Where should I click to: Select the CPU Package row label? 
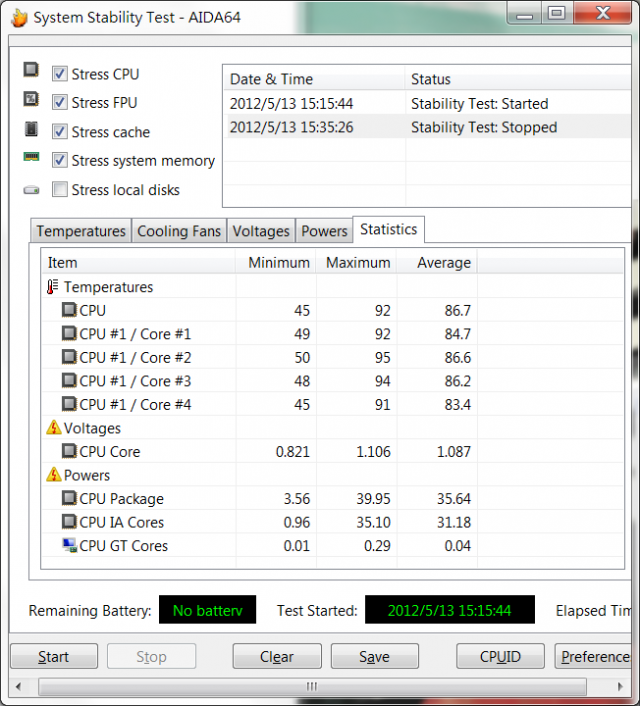click(x=121, y=498)
